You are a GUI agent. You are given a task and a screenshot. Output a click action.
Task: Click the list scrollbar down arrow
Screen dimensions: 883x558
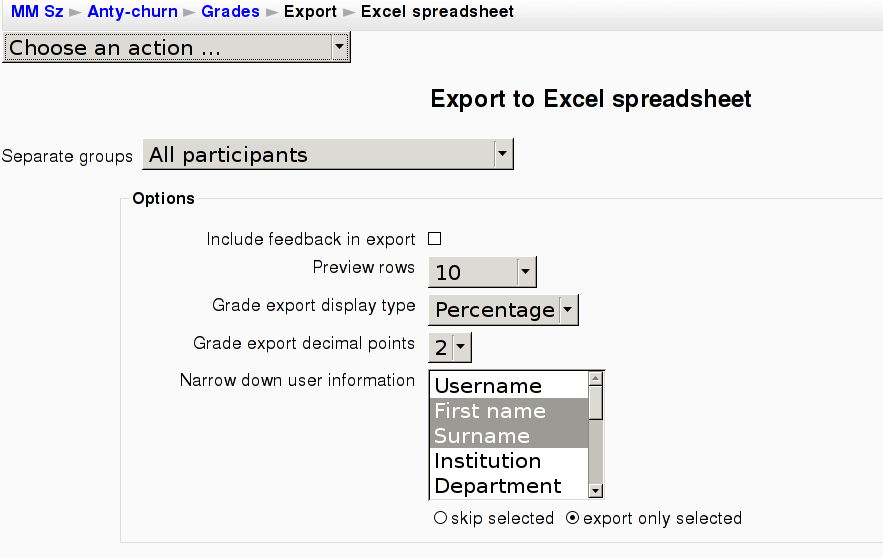595,491
